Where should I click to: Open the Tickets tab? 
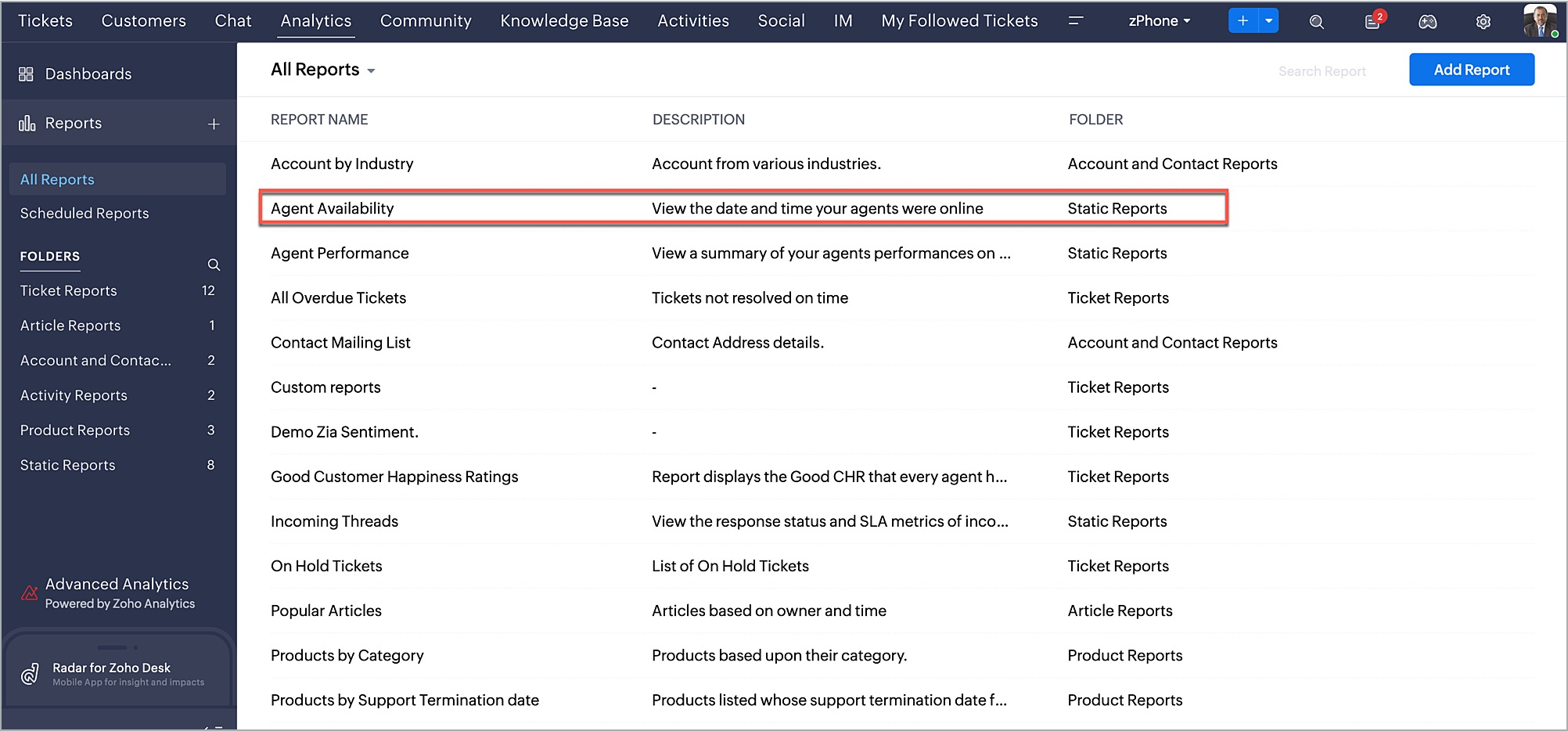pos(45,21)
